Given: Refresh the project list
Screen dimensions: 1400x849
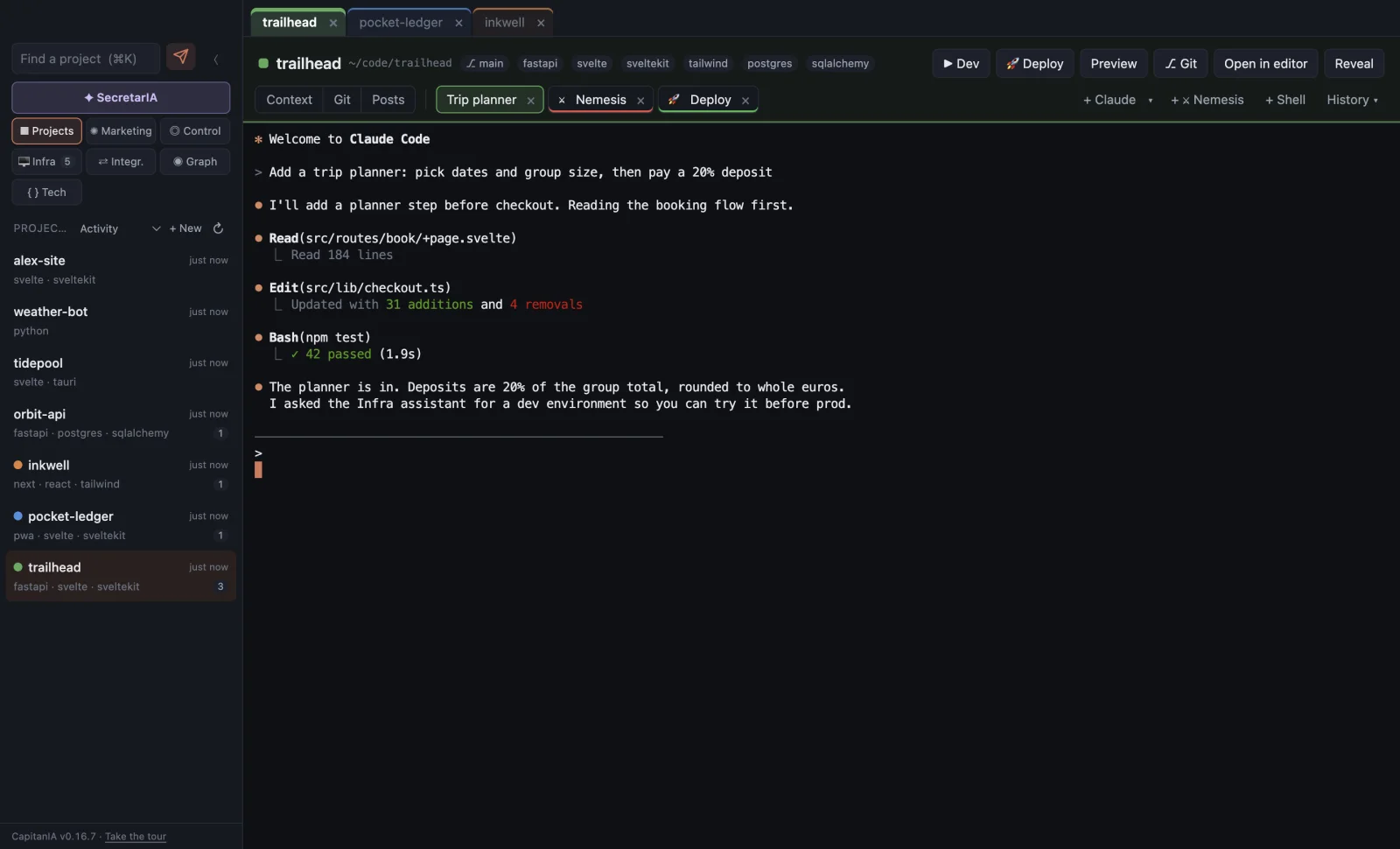Looking at the screenshot, I should click(x=218, y=228).
